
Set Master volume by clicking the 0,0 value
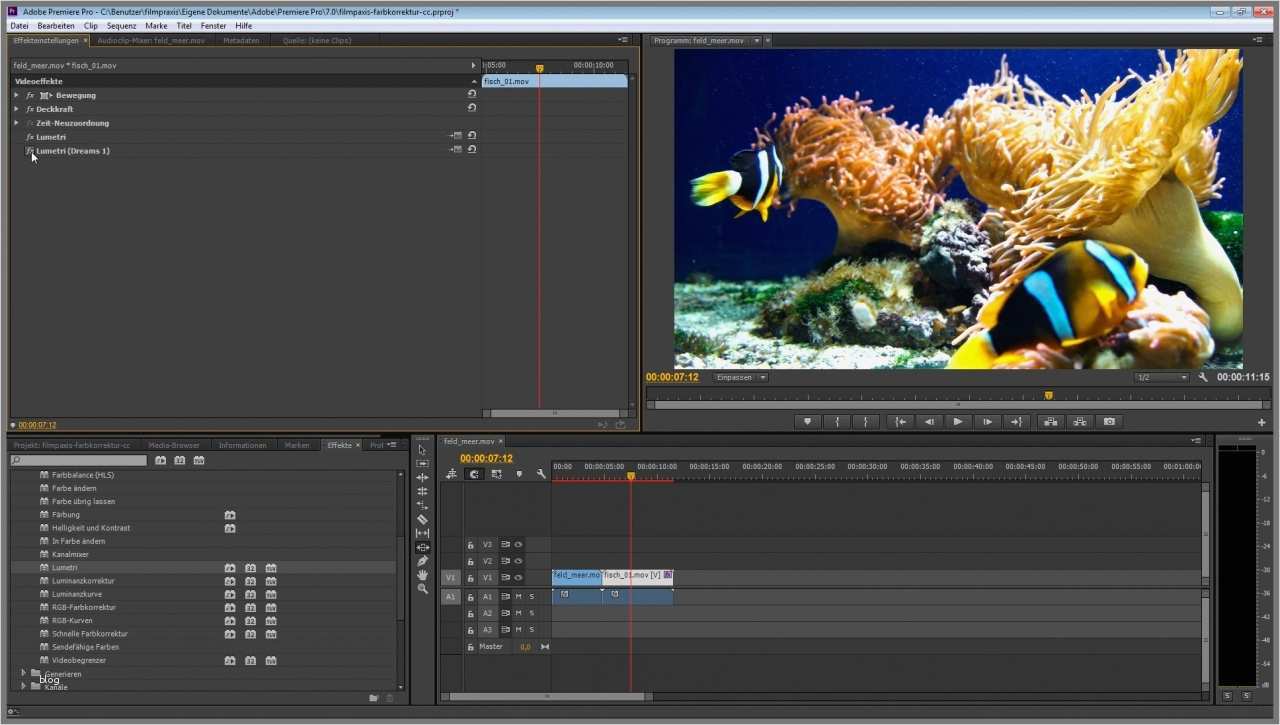[x=524, y=647]
